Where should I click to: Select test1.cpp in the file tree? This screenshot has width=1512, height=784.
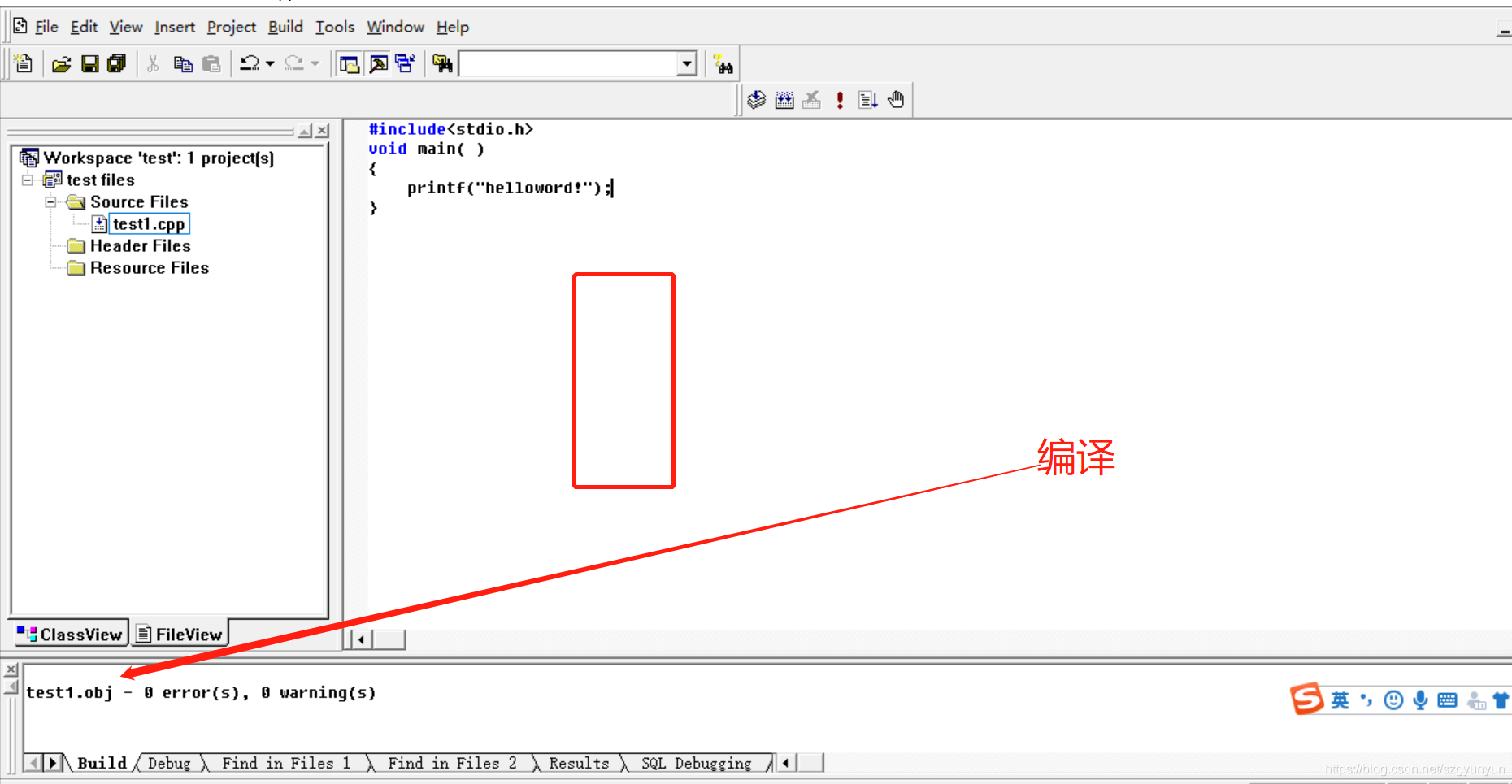pyautogui.click(x=149, y=223)
